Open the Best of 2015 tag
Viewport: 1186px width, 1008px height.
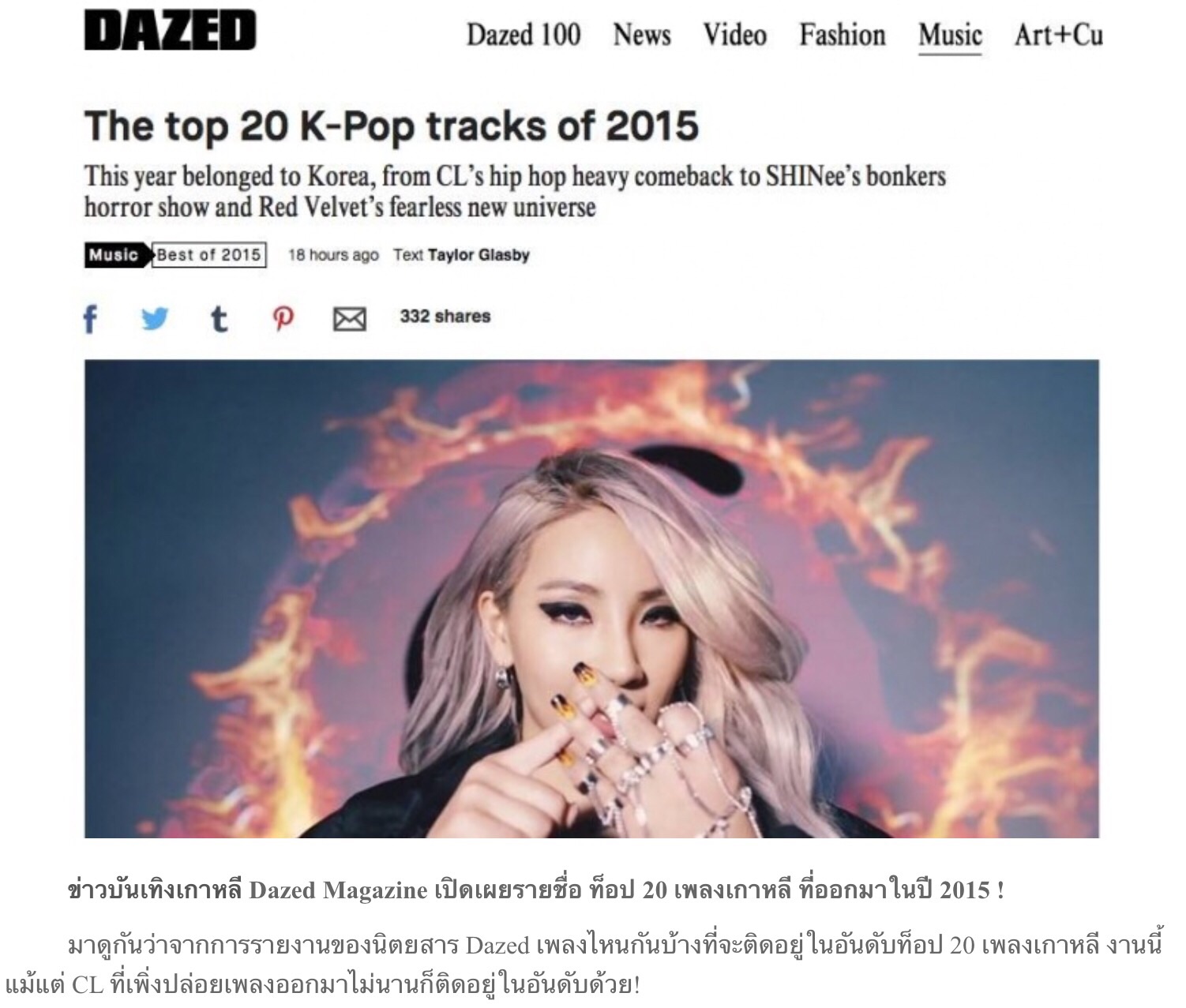click(208, 255)
